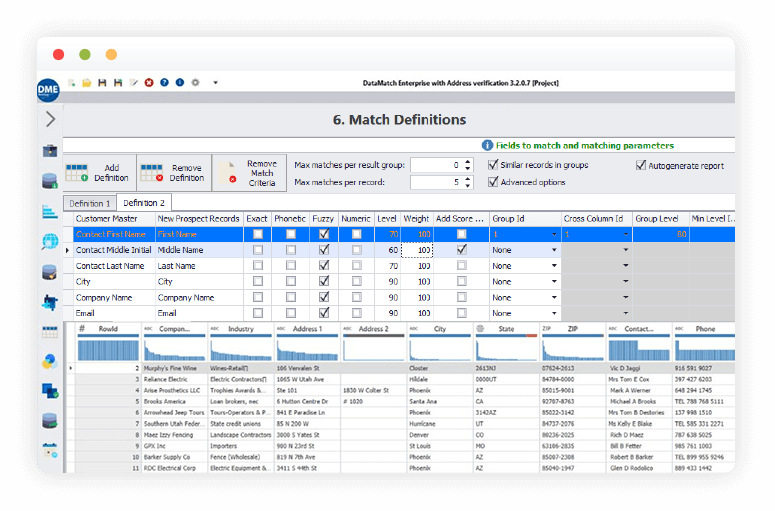
Task: Open help with the blue question mark icon
Action: pyautogui.click(x=164, y=82)
